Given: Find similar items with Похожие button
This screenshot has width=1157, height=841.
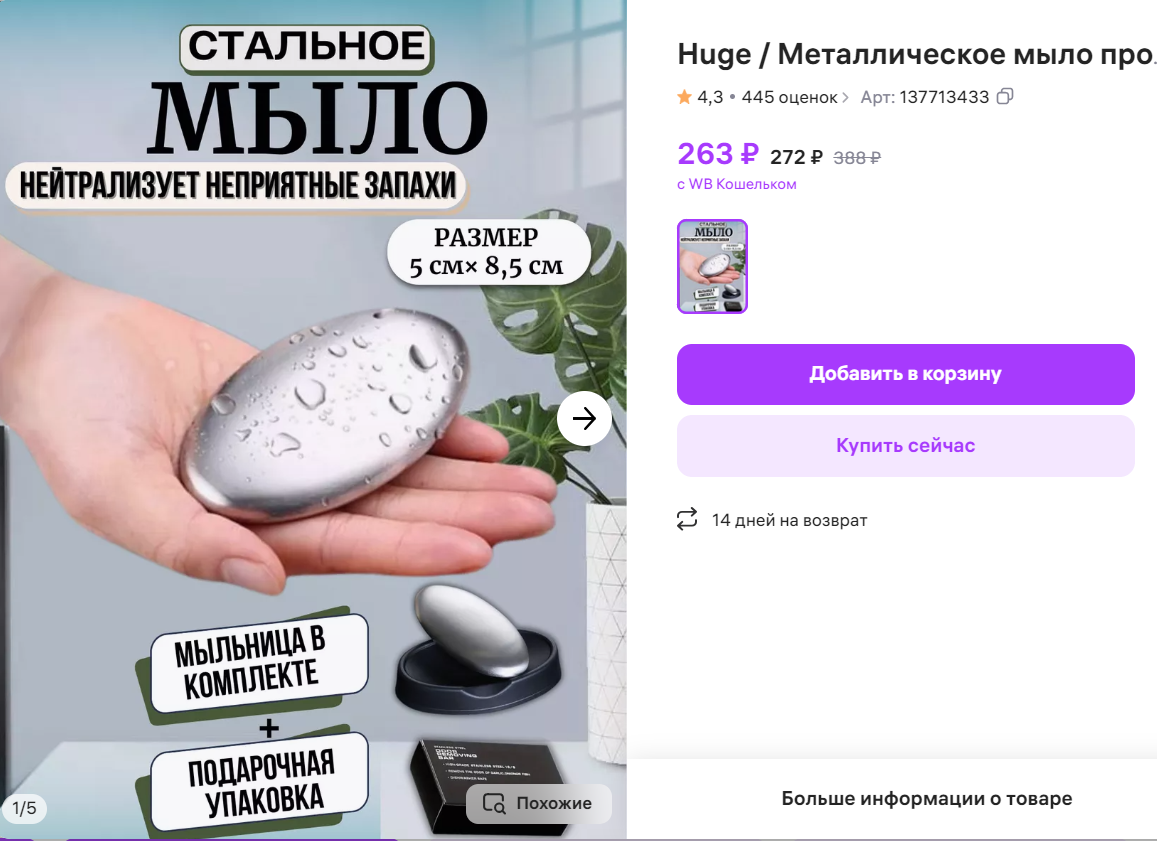Looking at the screenshot, I should click(x=539, y=803).
